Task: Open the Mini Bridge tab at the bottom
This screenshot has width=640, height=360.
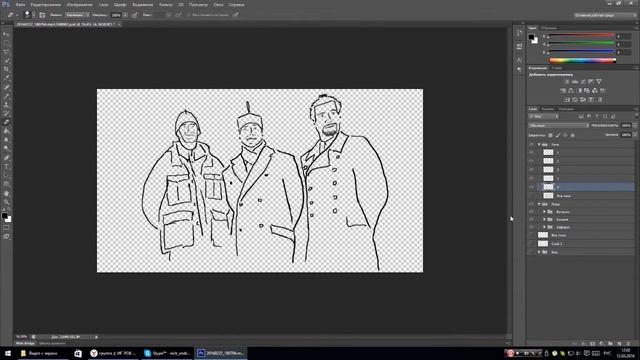Action: pyautogui.click(x=25, y=344)
